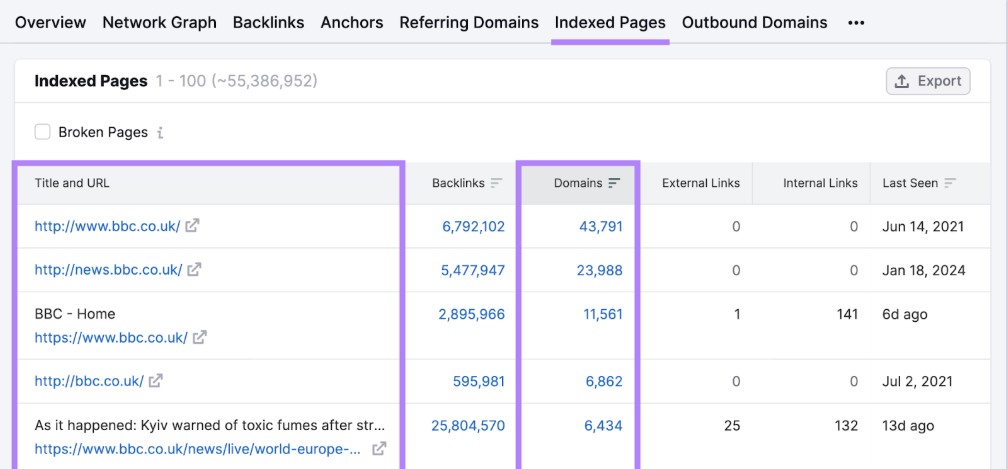Screen dimensions: 1007x469
Task: Click the 'Jun 14, 2021' last seen date
Action: [x=923, y=226]
